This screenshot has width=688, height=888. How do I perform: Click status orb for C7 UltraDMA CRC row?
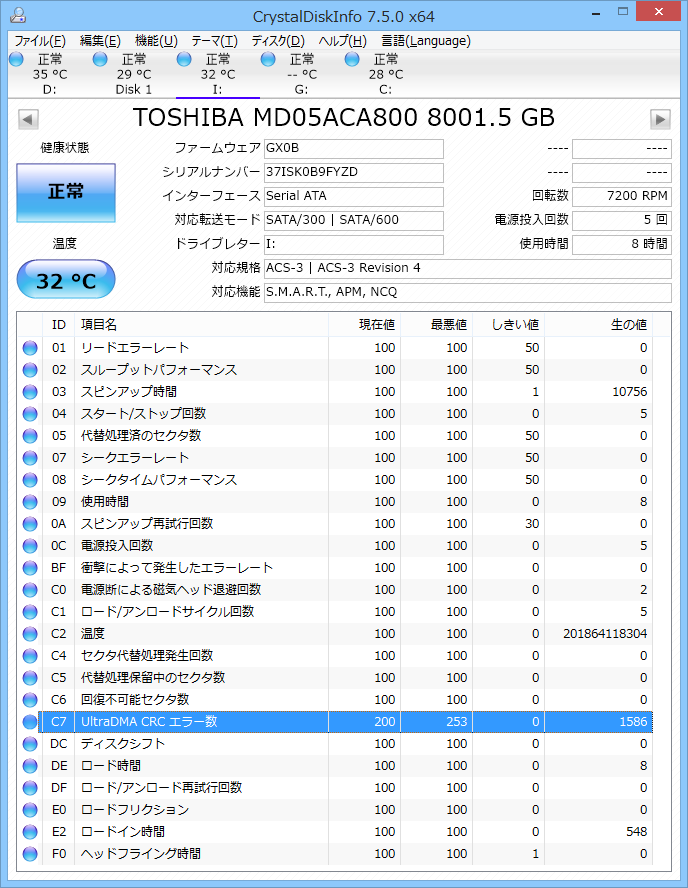30,722
